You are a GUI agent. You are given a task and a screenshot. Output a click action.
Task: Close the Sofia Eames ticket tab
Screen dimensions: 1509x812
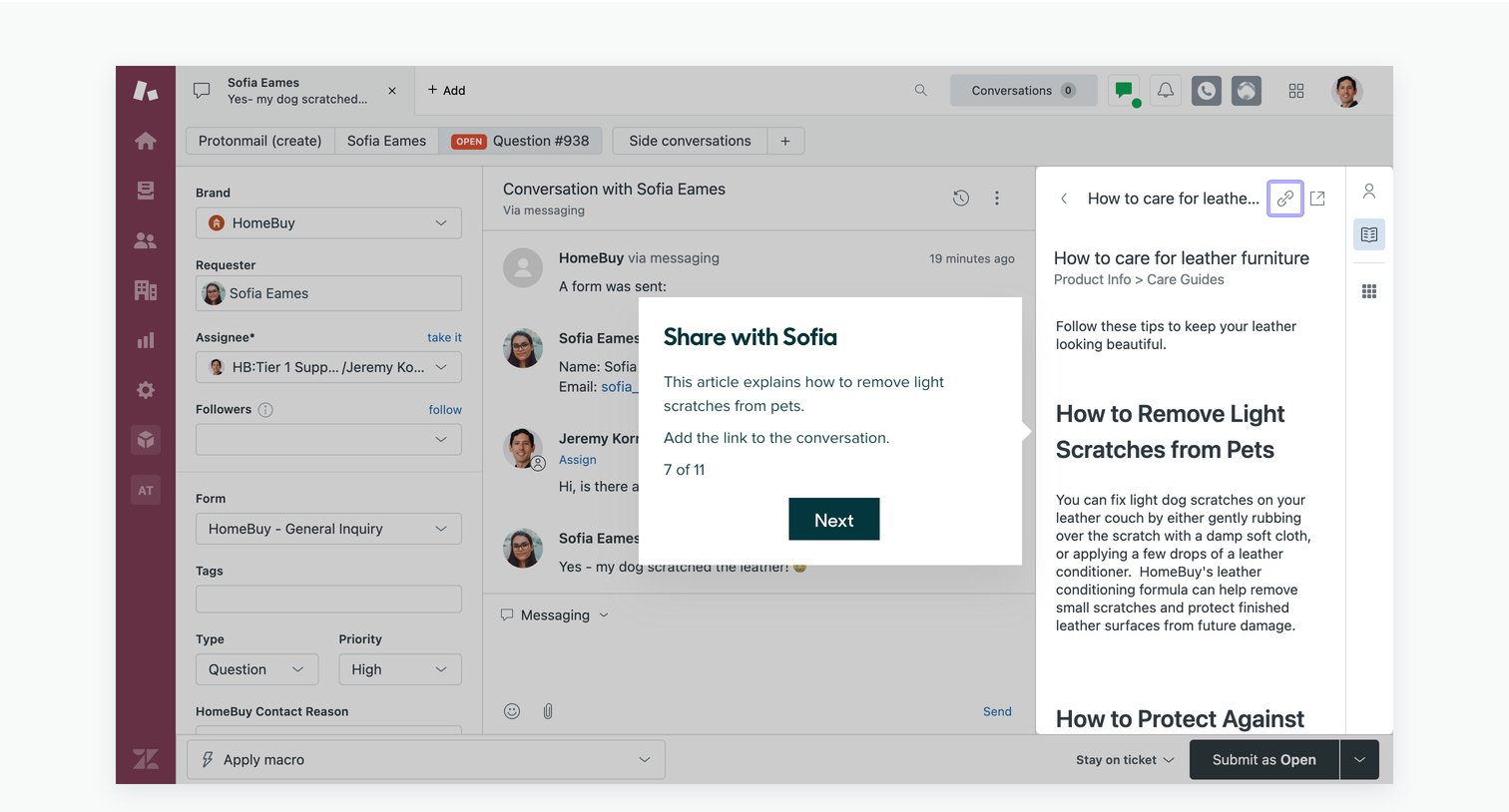click(392, 91)
